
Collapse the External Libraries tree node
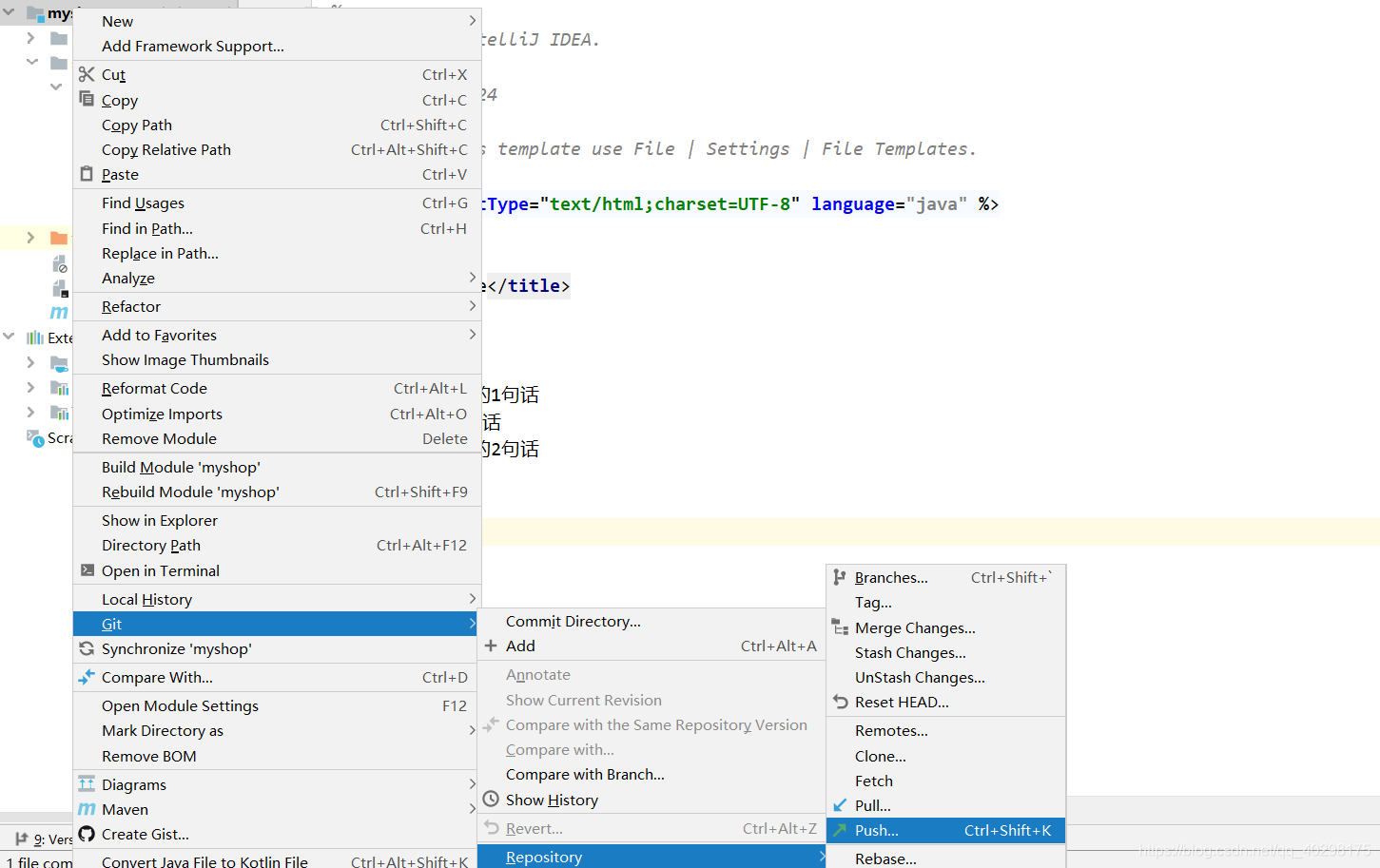point(10,337)
